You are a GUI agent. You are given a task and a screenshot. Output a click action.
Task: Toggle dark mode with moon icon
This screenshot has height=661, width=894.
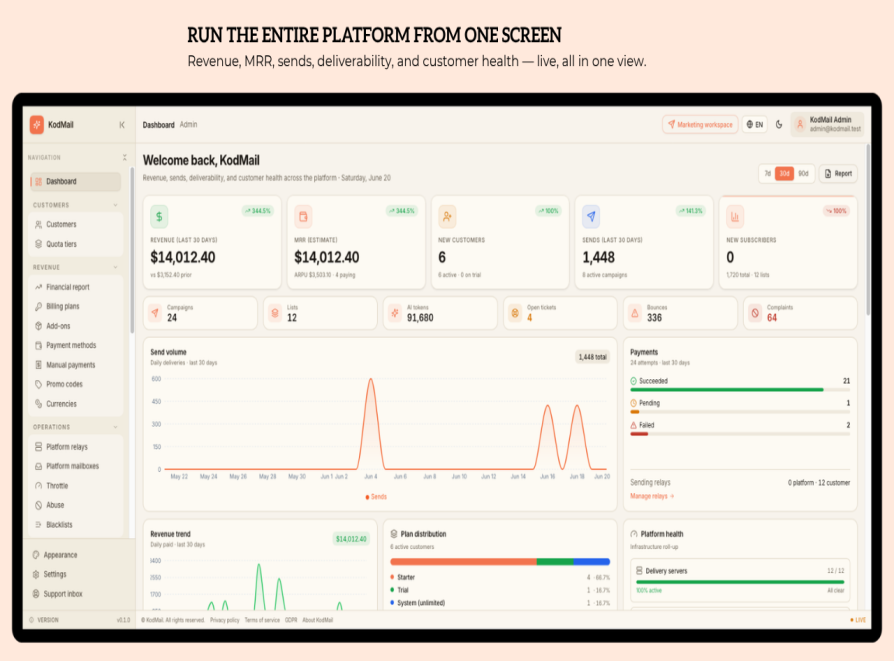[x=779, y=124]
